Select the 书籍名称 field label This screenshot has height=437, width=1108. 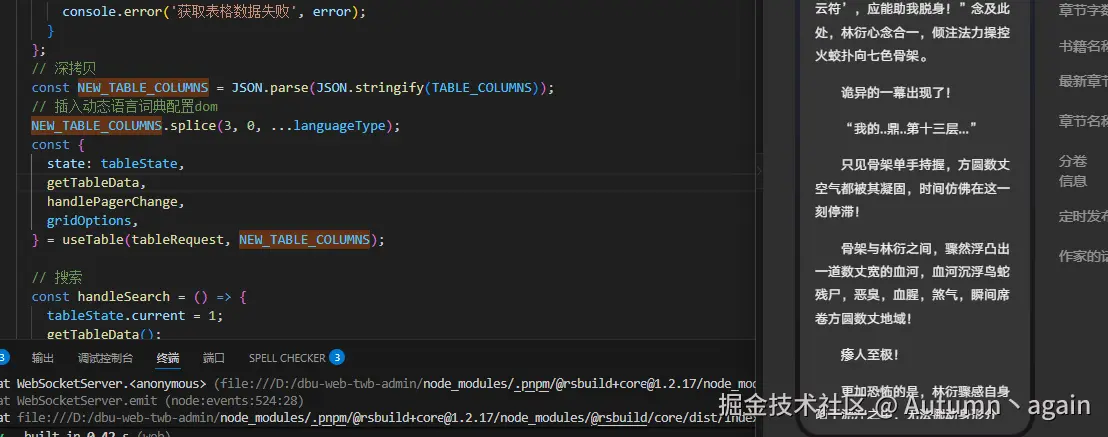point(1083,46)
